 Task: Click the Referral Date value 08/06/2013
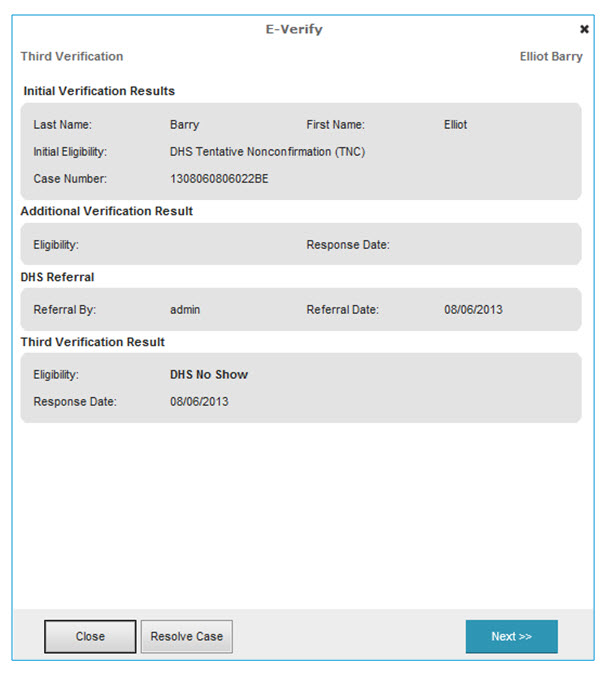[473, 310]
